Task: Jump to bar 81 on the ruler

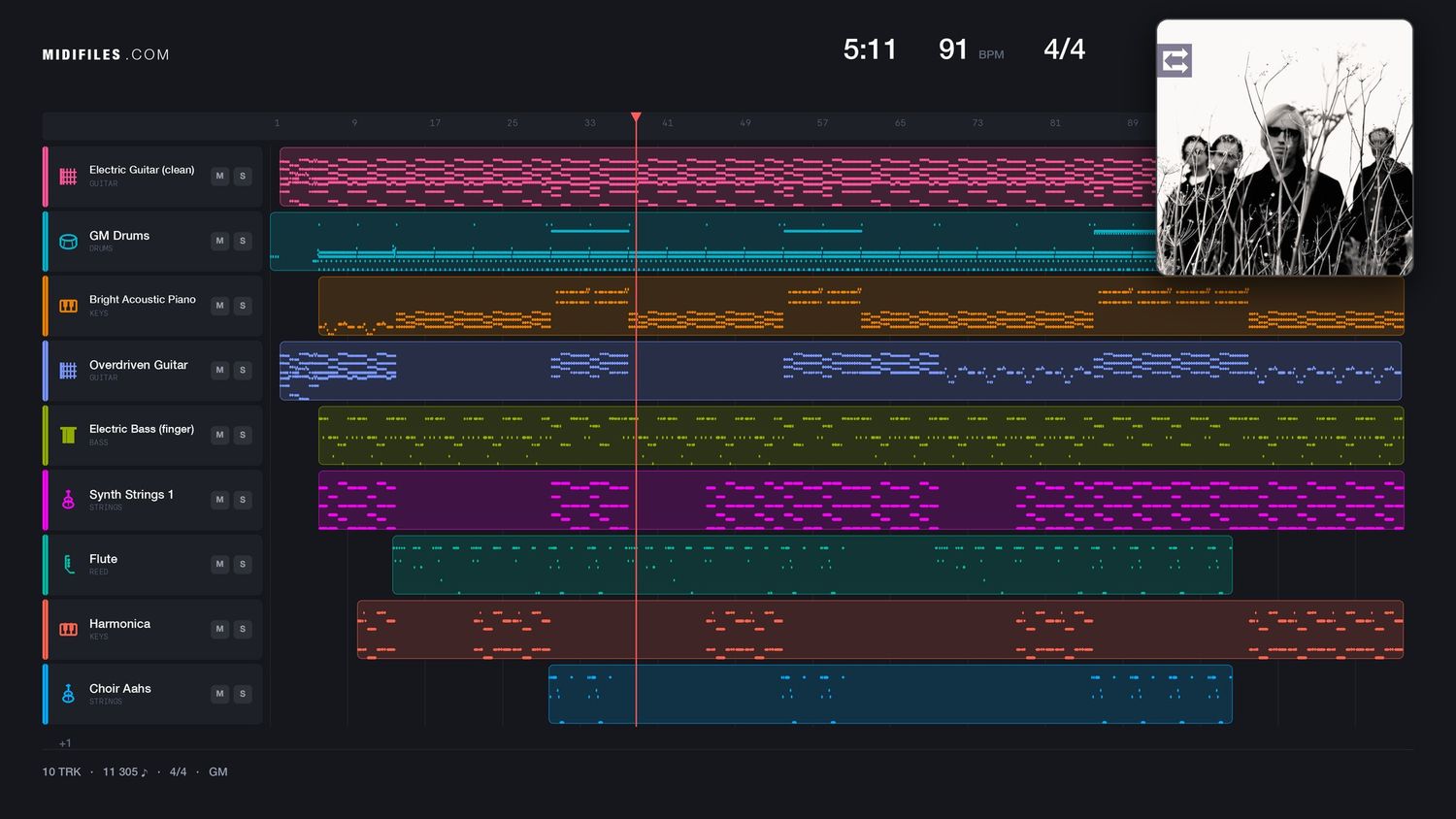Action: 1055,123
